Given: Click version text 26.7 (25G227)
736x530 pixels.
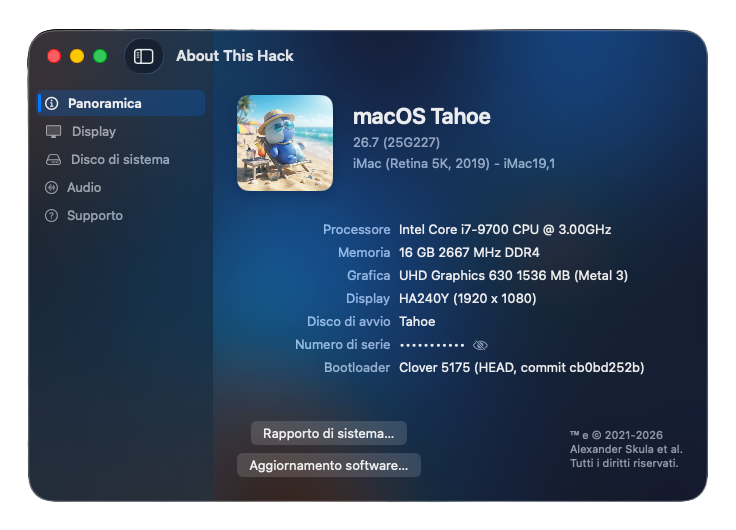Looking at the screenshot, I should click(x=397, y=142).
